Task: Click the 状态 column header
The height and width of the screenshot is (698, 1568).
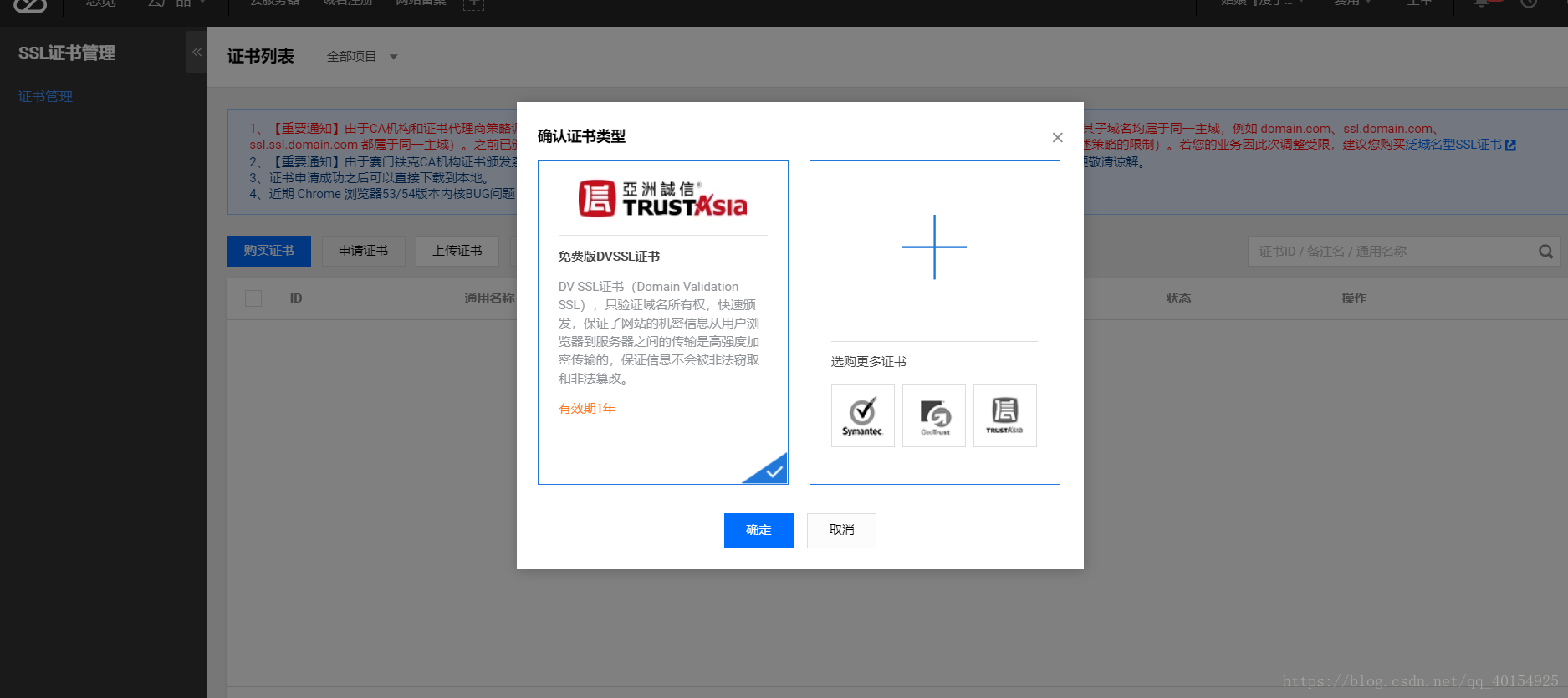Action: 1178,298
